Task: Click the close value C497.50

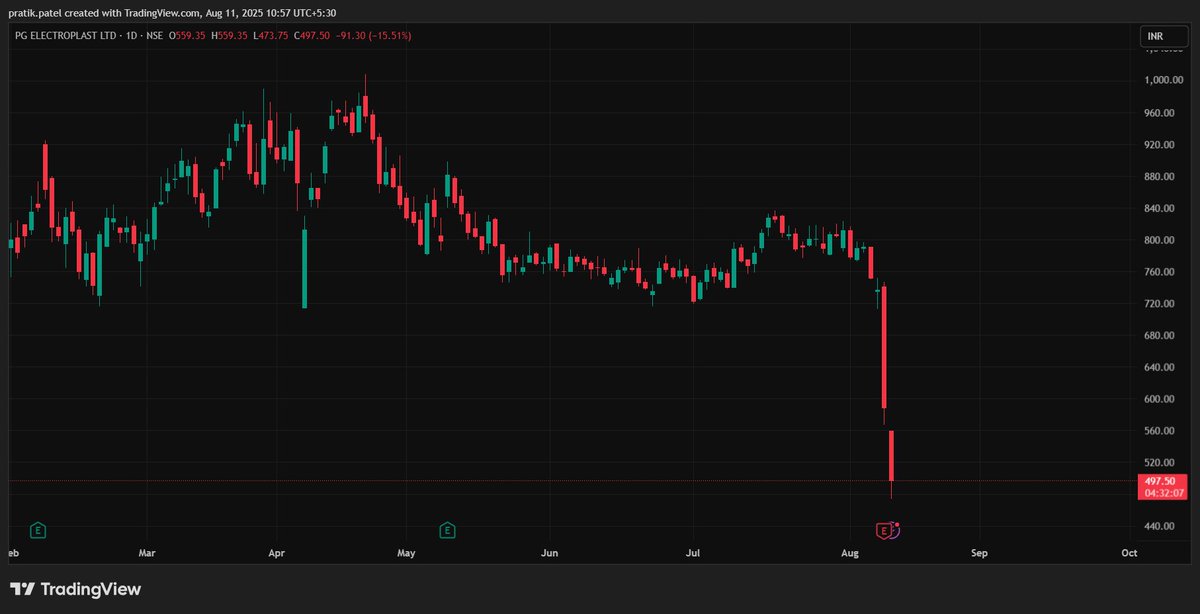Action: 313,36
